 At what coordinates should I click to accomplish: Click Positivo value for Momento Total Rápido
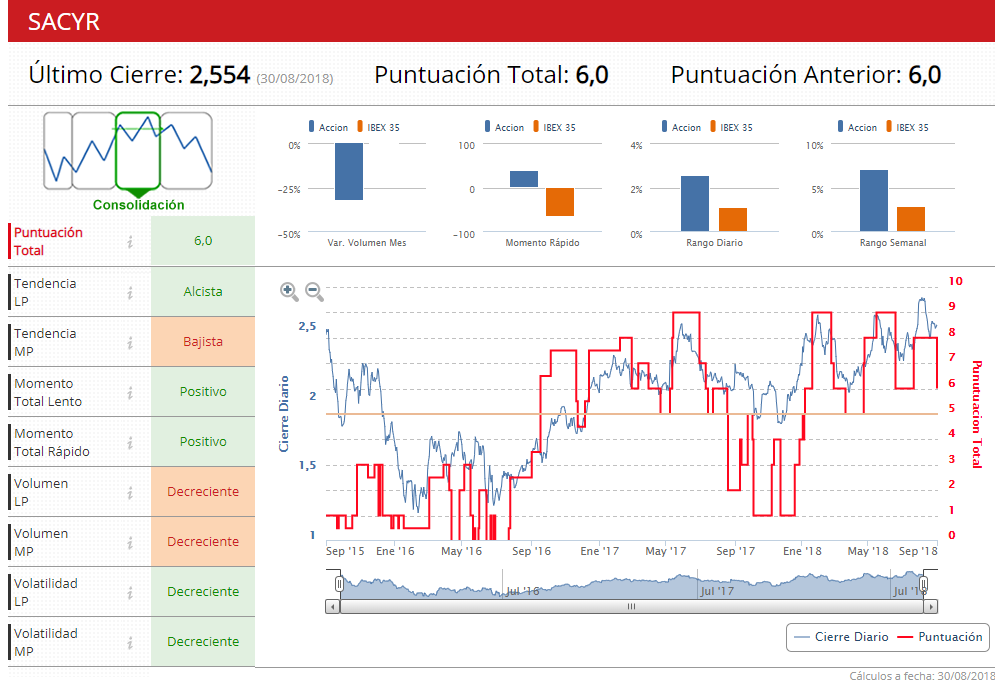click(203, 442)
